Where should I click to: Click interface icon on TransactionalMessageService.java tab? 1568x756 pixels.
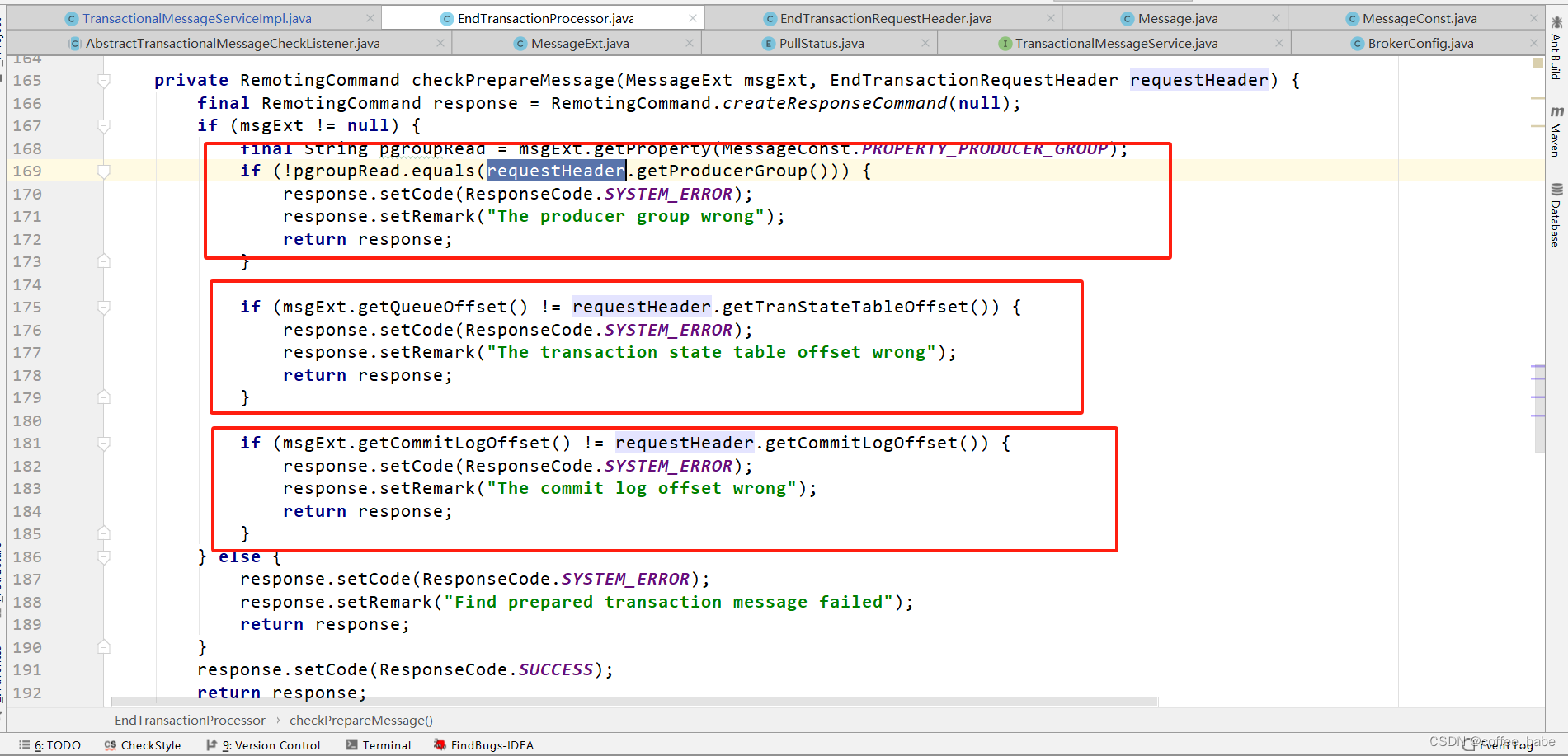coord(1005,43)
